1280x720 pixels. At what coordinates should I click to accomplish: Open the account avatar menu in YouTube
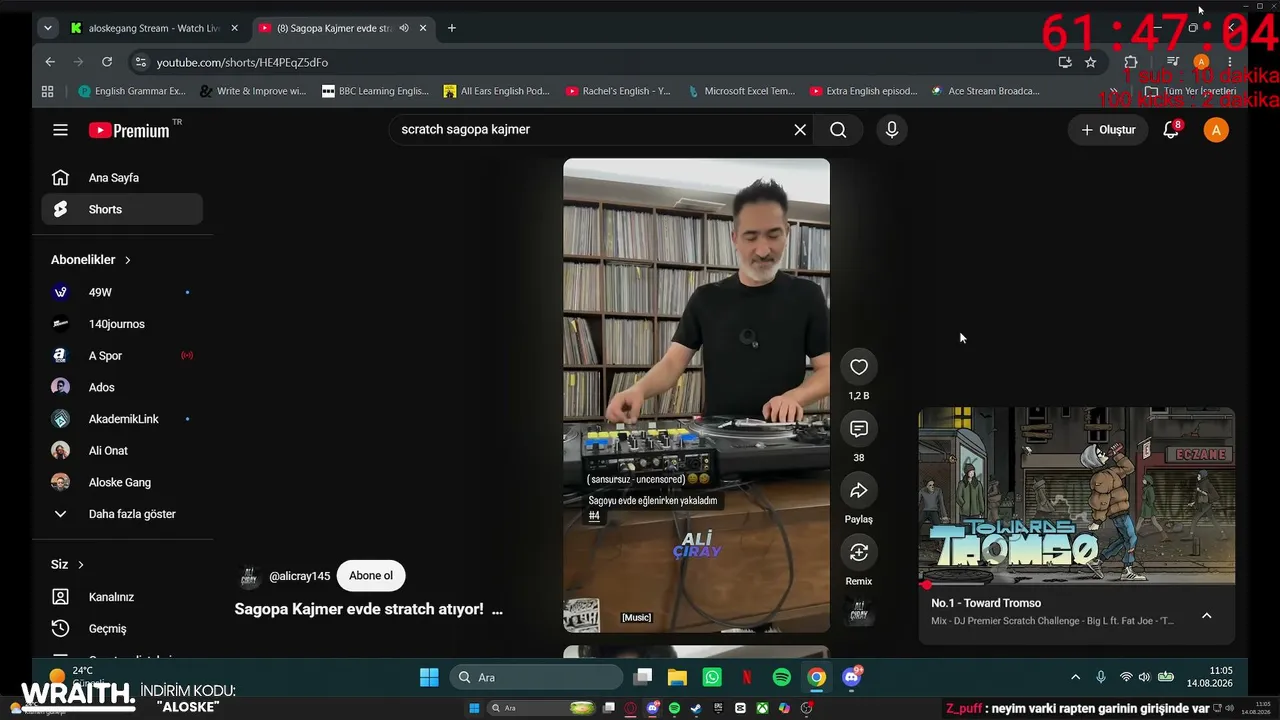point(1216,130)
